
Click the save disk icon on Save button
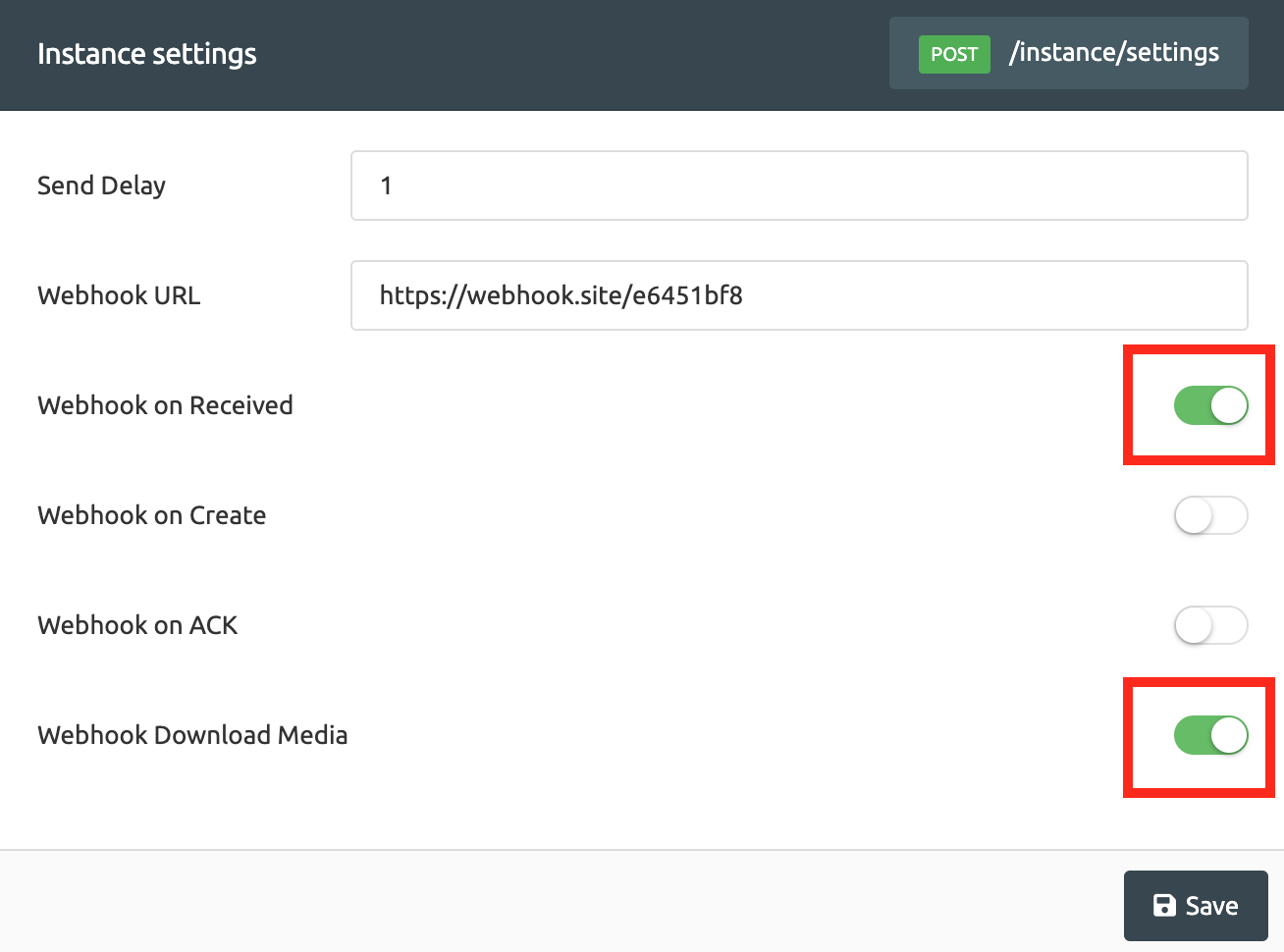click(x=1163, y=905)
